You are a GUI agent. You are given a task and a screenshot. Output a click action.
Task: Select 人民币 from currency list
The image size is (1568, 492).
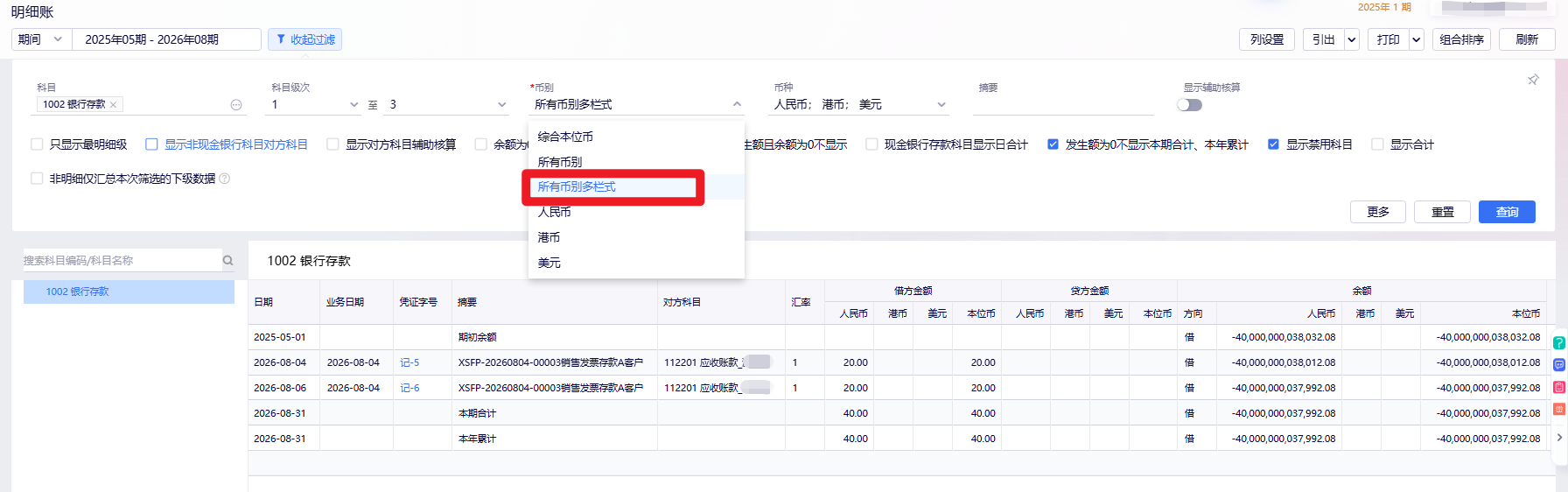point(636,212)
